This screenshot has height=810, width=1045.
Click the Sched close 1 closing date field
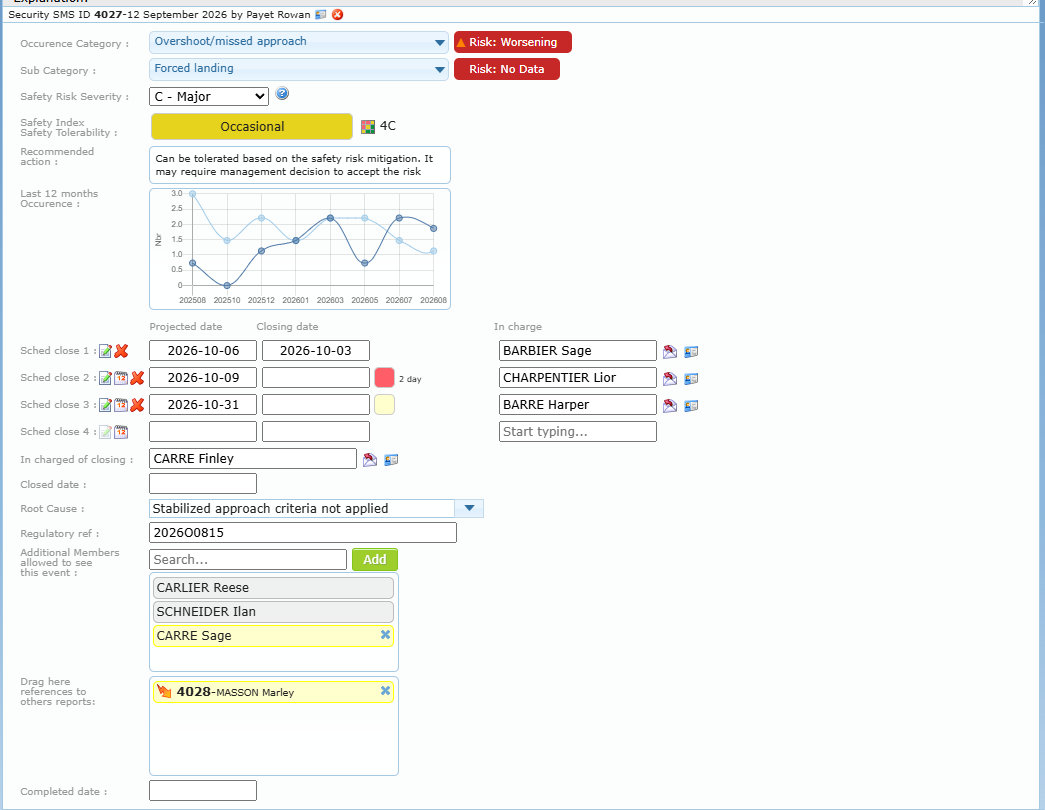(316, 351)
